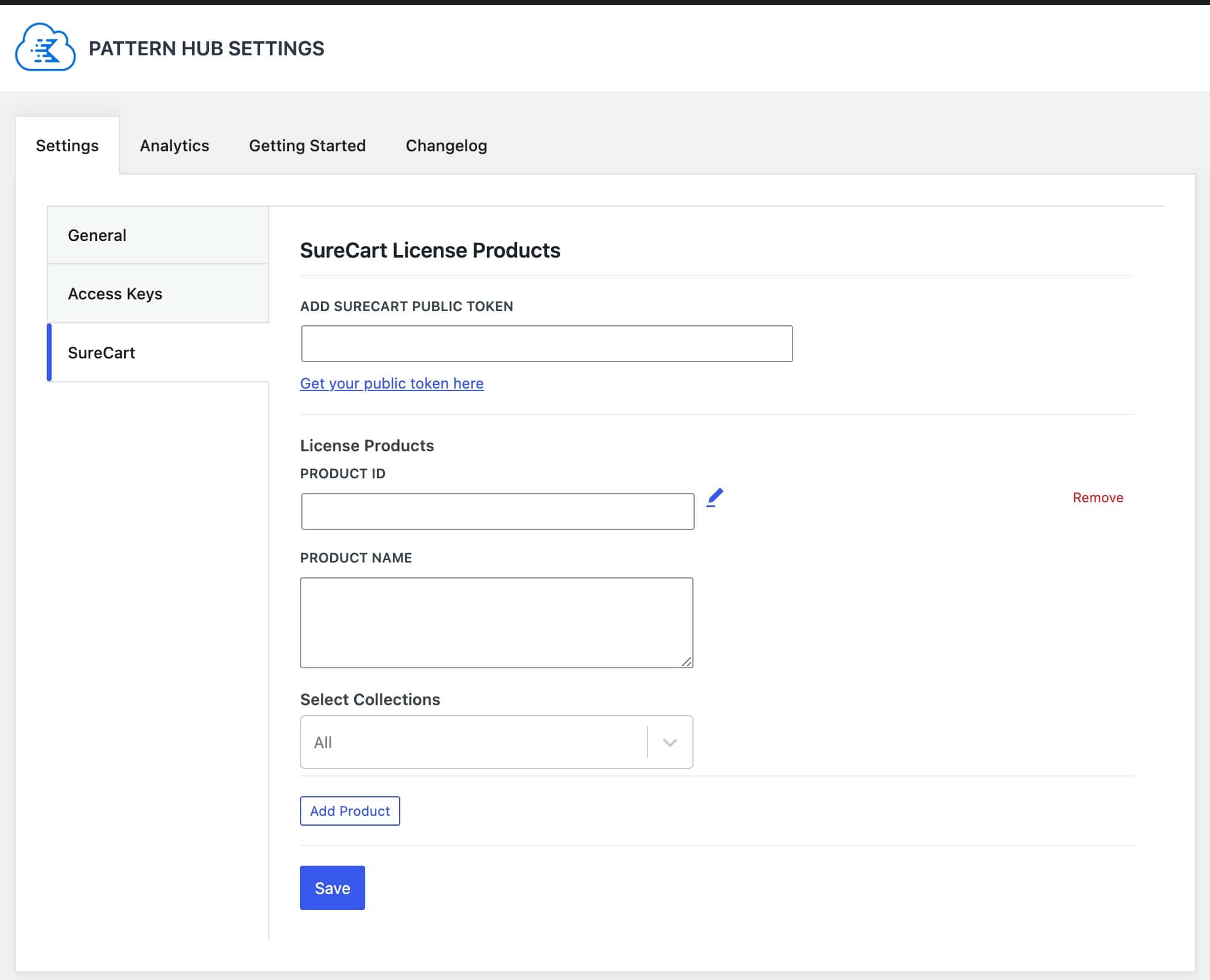
Task: Click the 'License Products' subheading
Action: click(x=367, y=446)
